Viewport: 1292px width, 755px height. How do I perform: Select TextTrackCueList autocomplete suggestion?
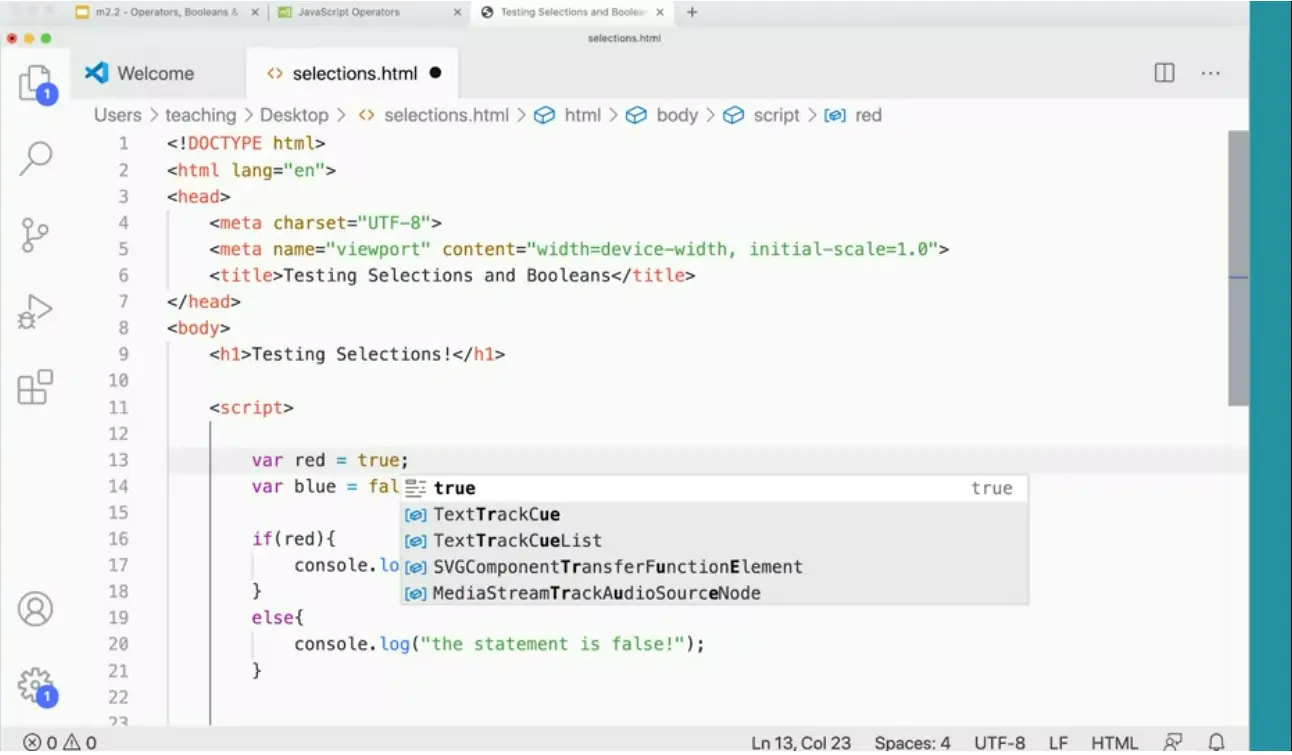pyautogui.click(x=715, y=540)
